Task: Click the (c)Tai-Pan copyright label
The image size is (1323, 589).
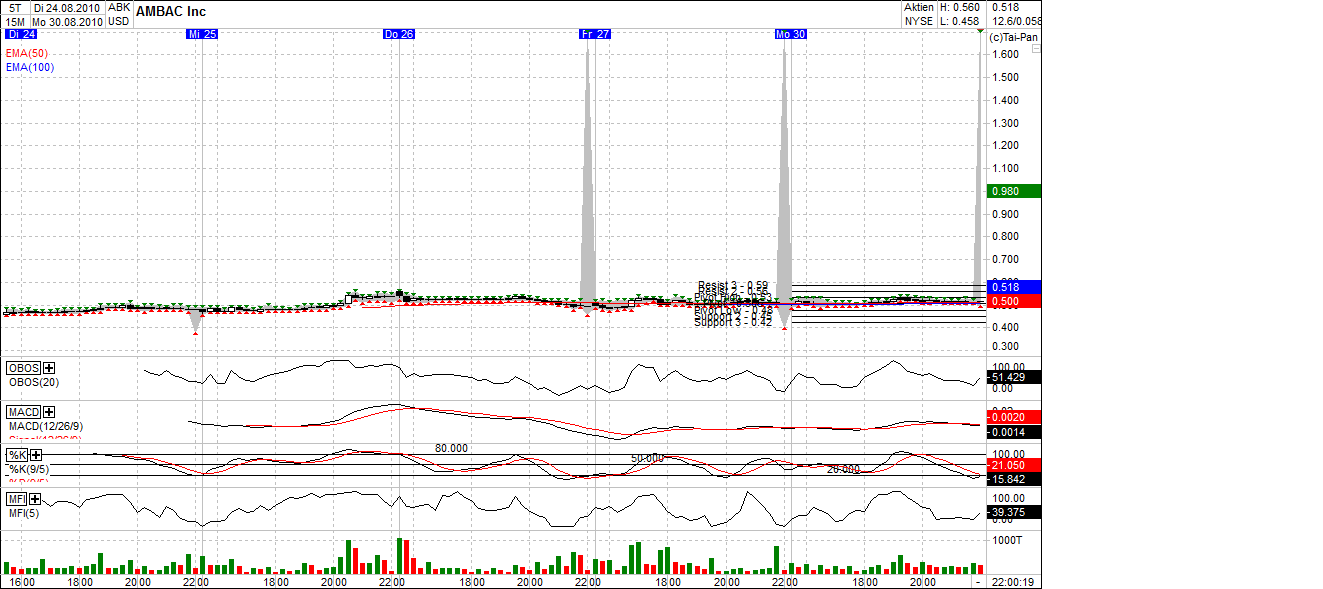Action: point(1013,37)
